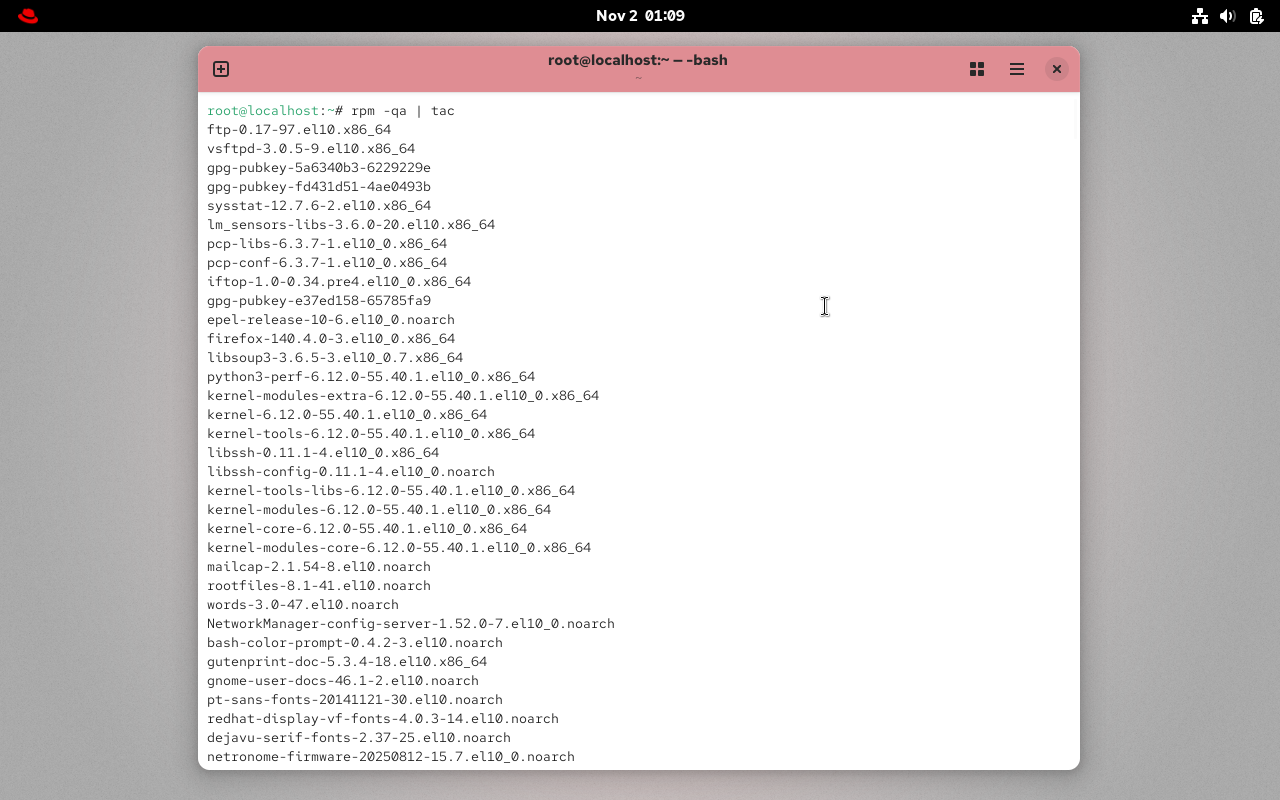
Task: Open the clock showing Nov 2 01:09
Action: click(x=640, y=15)
